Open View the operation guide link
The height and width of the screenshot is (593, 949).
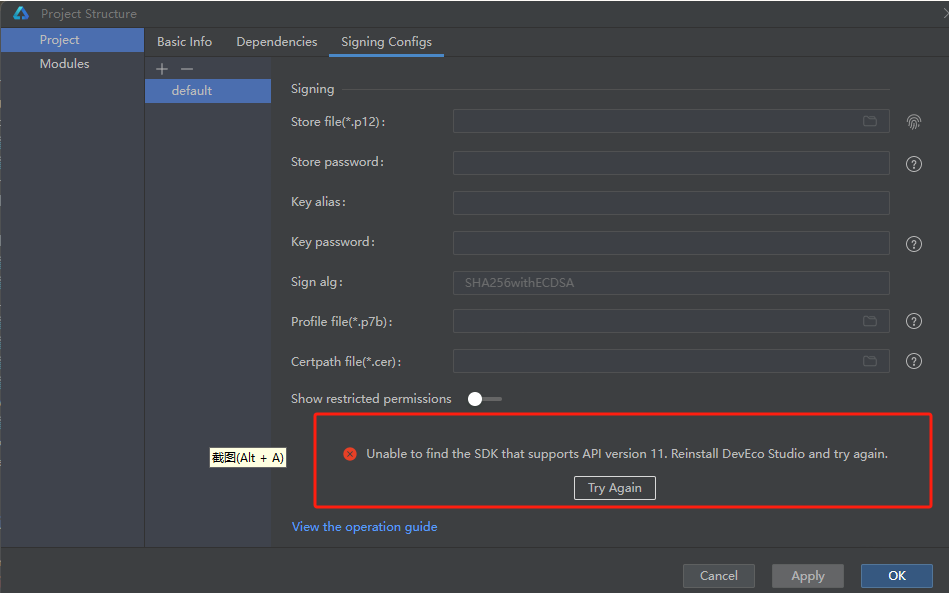[364, 526]
